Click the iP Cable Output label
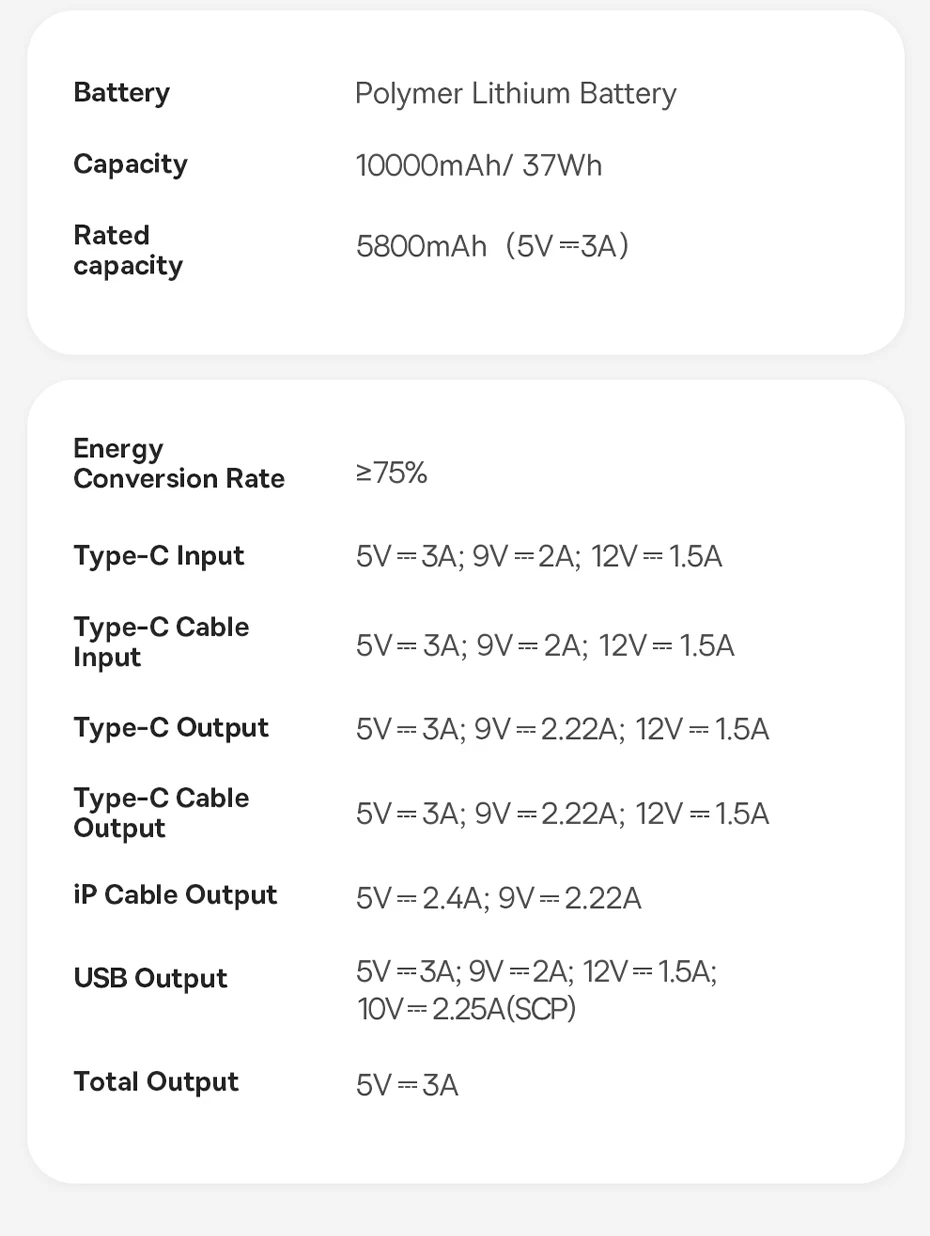This screenshot has width=930, height=1236. pos(175,895)
